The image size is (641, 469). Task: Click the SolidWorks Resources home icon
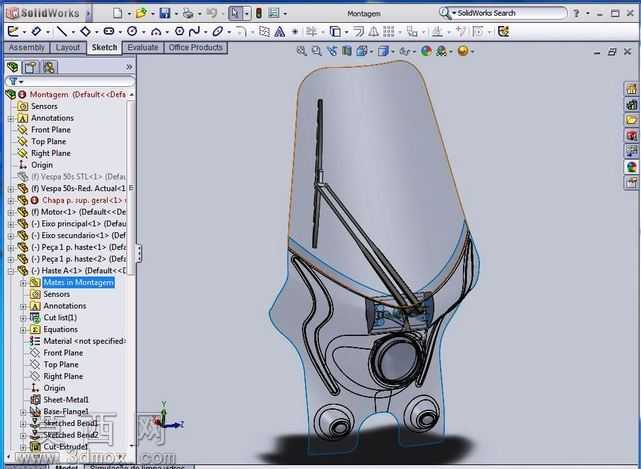tap(632, 89)
